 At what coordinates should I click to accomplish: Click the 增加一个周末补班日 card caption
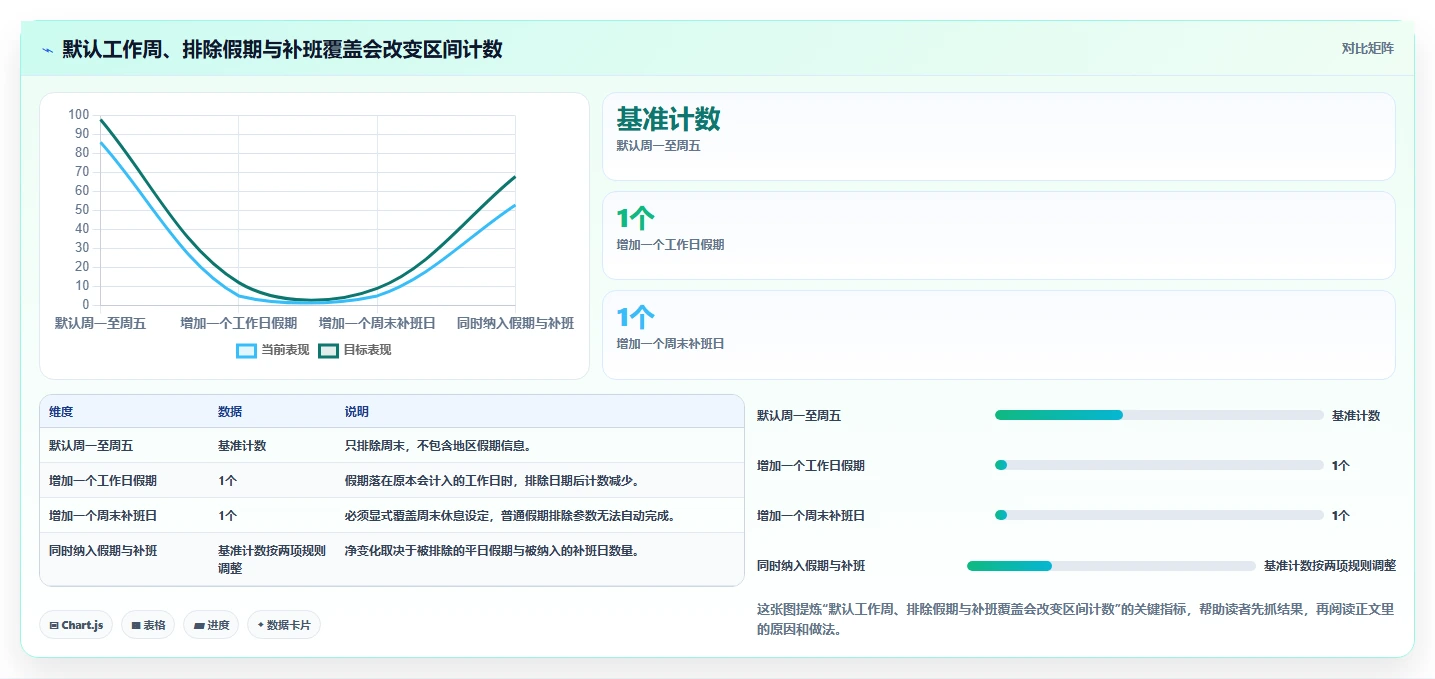pos(670,344)
